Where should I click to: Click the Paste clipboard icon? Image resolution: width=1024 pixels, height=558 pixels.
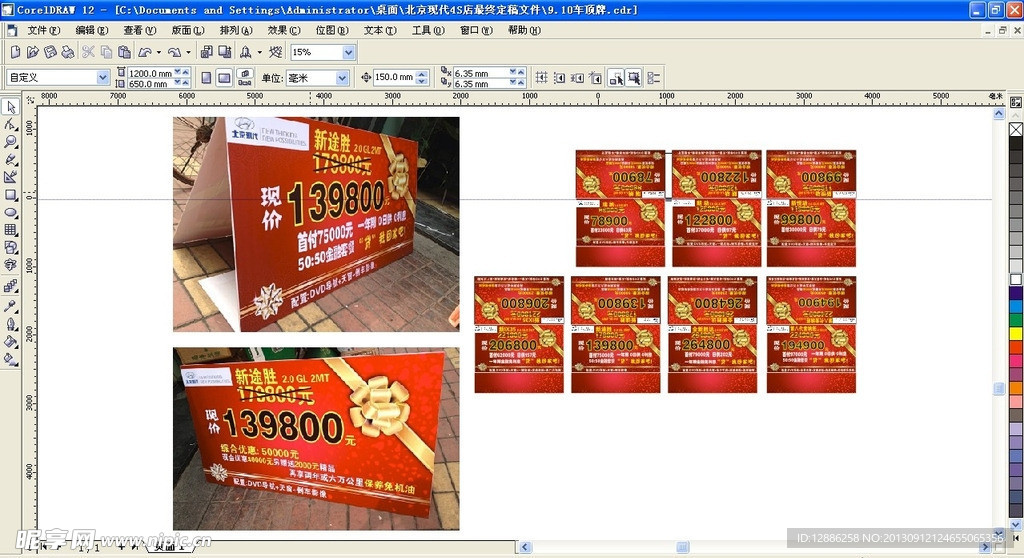click(x=124, y=52)
